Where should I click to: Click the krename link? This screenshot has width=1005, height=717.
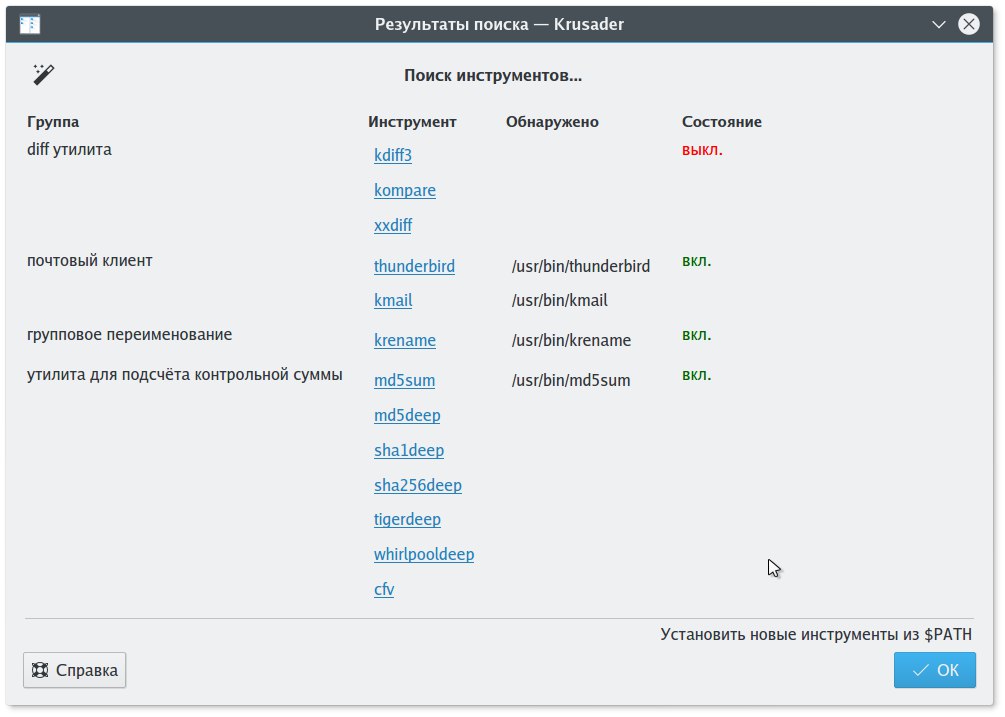(x=404, y=340)
